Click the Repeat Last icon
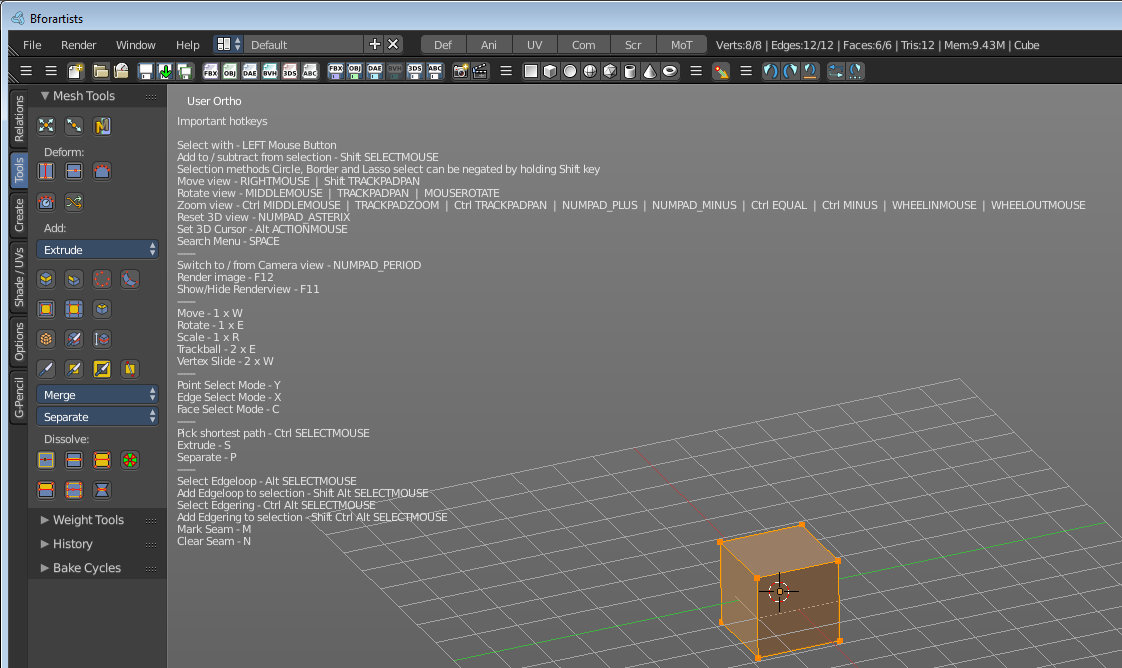 (x=836, y=72)
